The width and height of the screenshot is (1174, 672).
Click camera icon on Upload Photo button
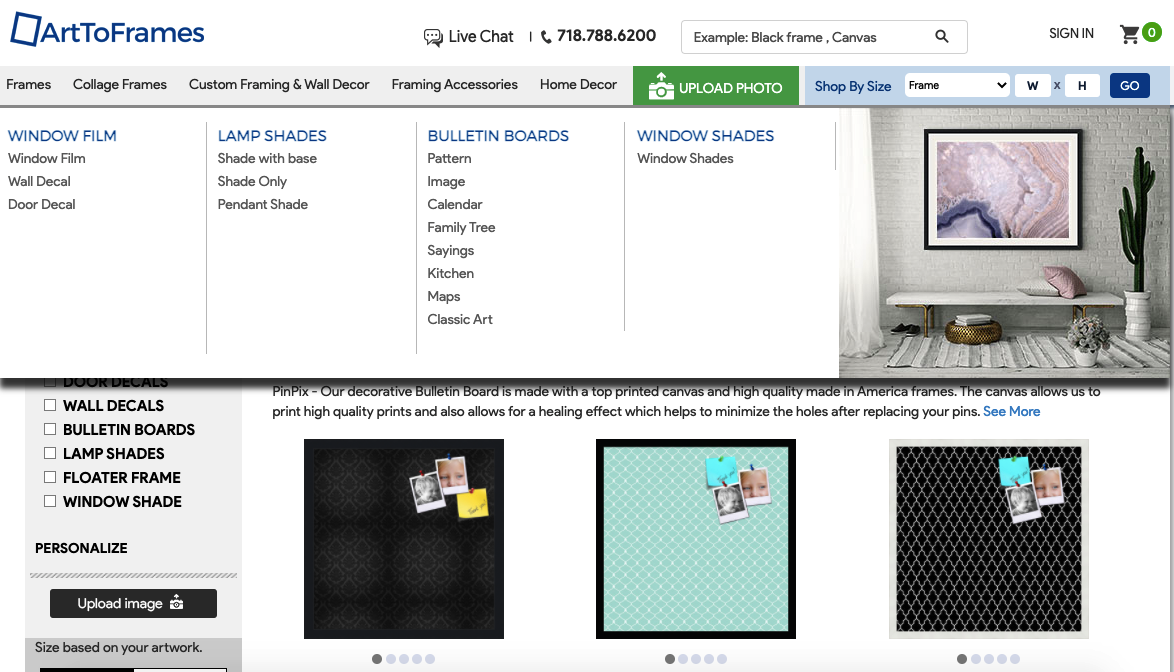(661, 86)
